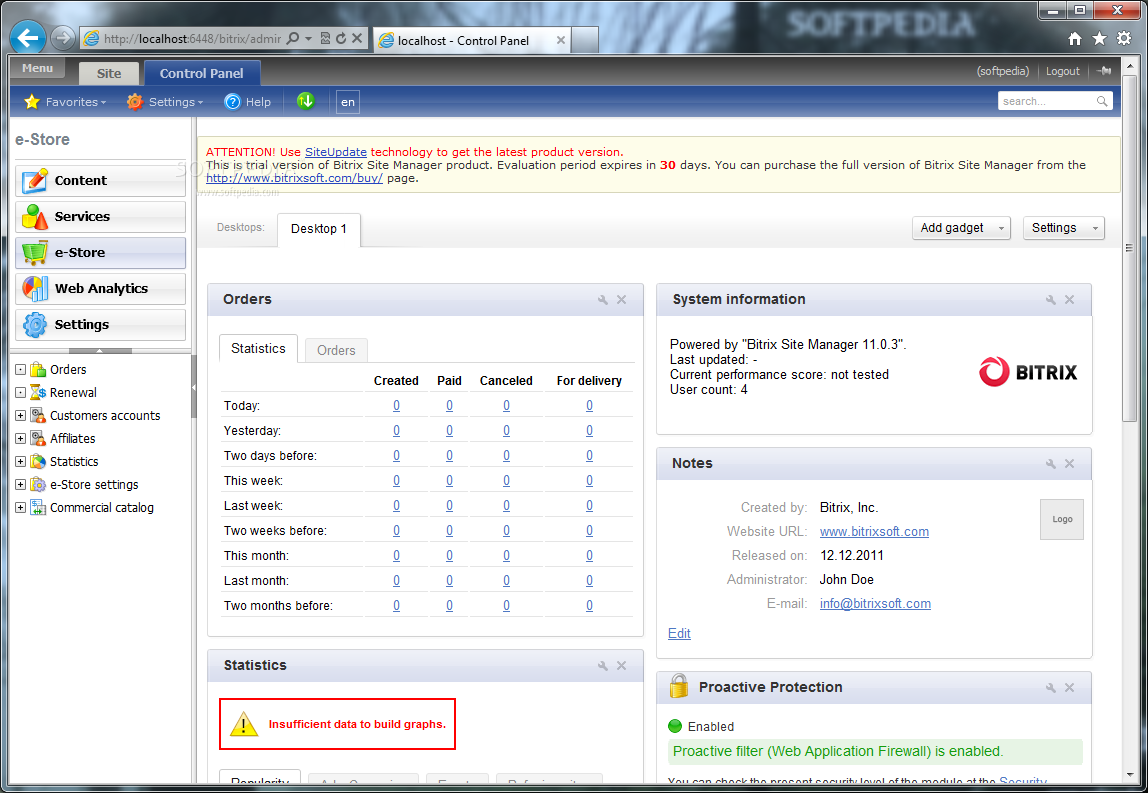
Task: Expand the Affiliates tree node
Action: click(20, 439)
